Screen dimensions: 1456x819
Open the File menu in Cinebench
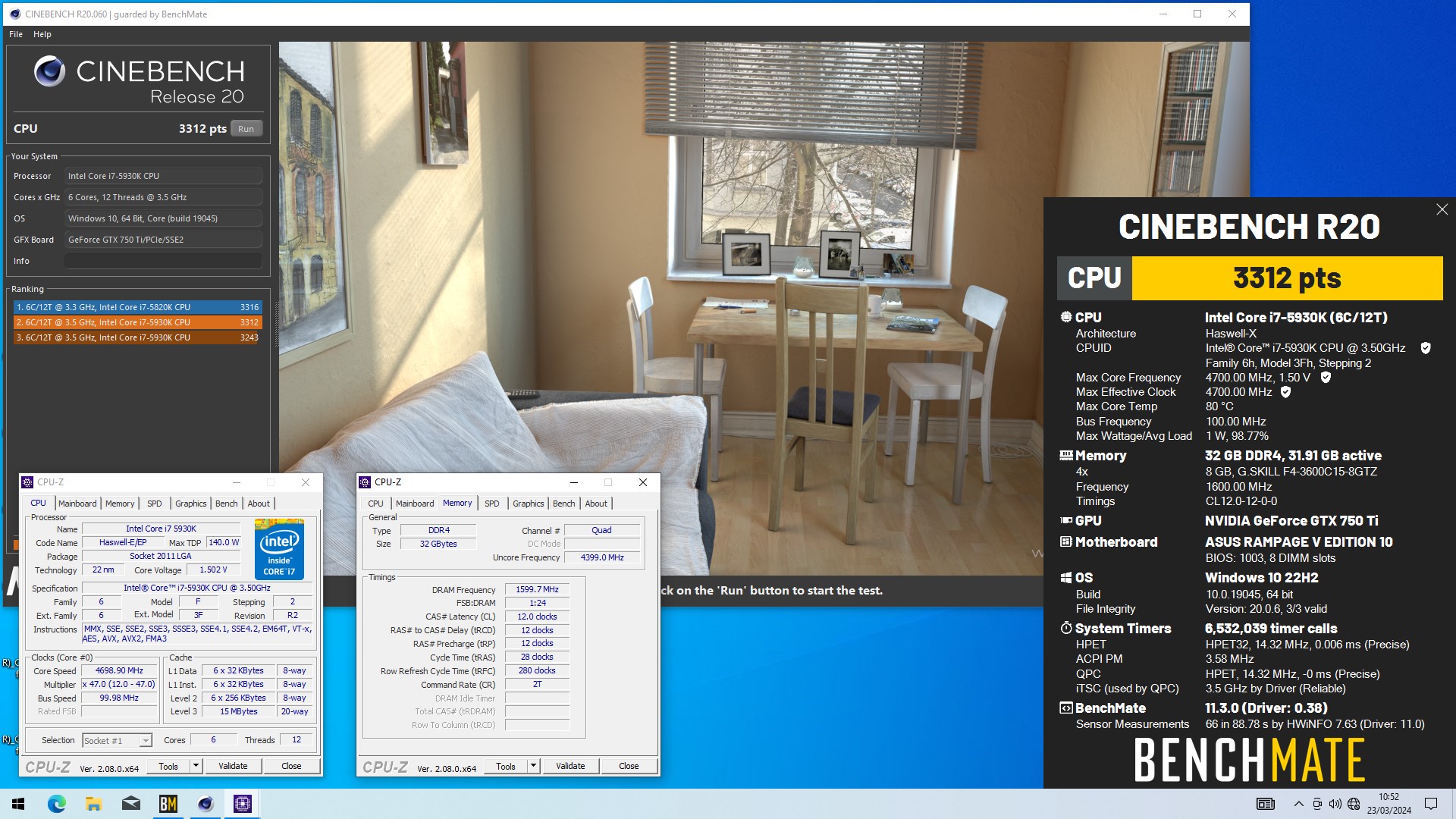coord(16,34)
